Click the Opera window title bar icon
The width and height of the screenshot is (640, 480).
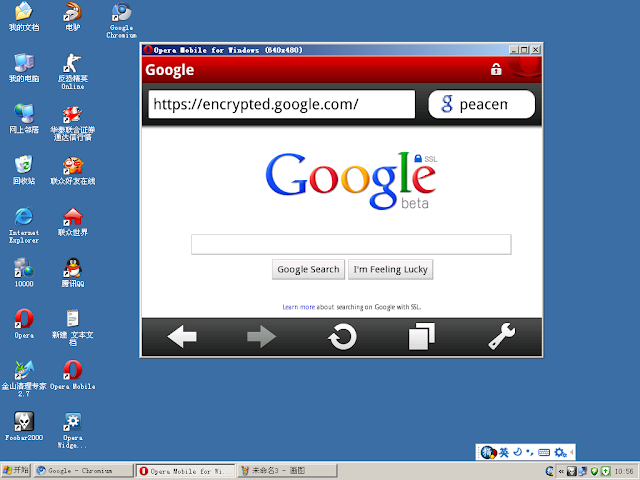point(148,50)
